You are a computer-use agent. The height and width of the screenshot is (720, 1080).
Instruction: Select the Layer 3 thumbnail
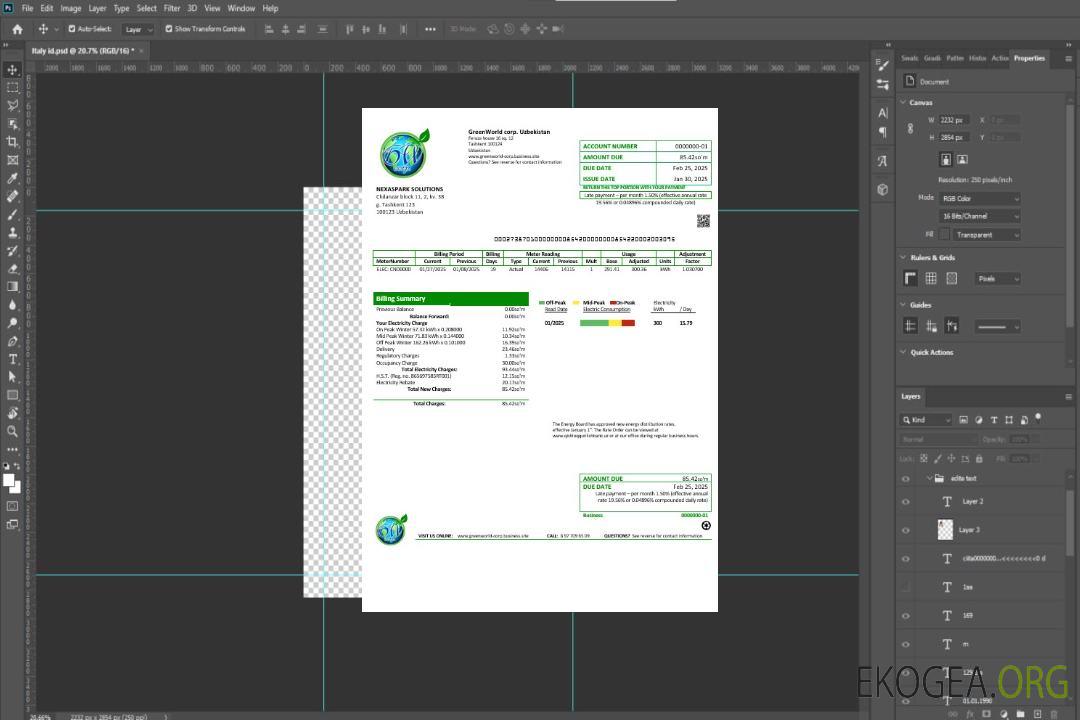click(945, 530)
